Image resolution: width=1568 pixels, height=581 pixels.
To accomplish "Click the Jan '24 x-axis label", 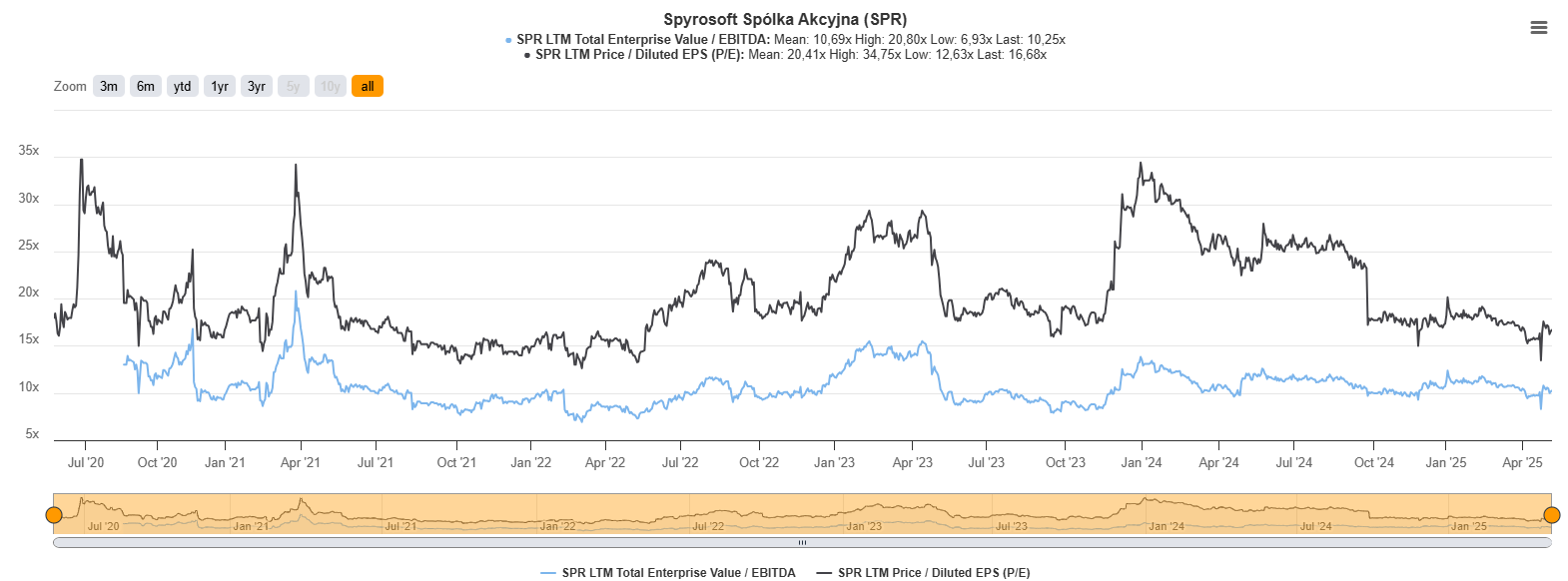I will click(x=1142, y=462).
